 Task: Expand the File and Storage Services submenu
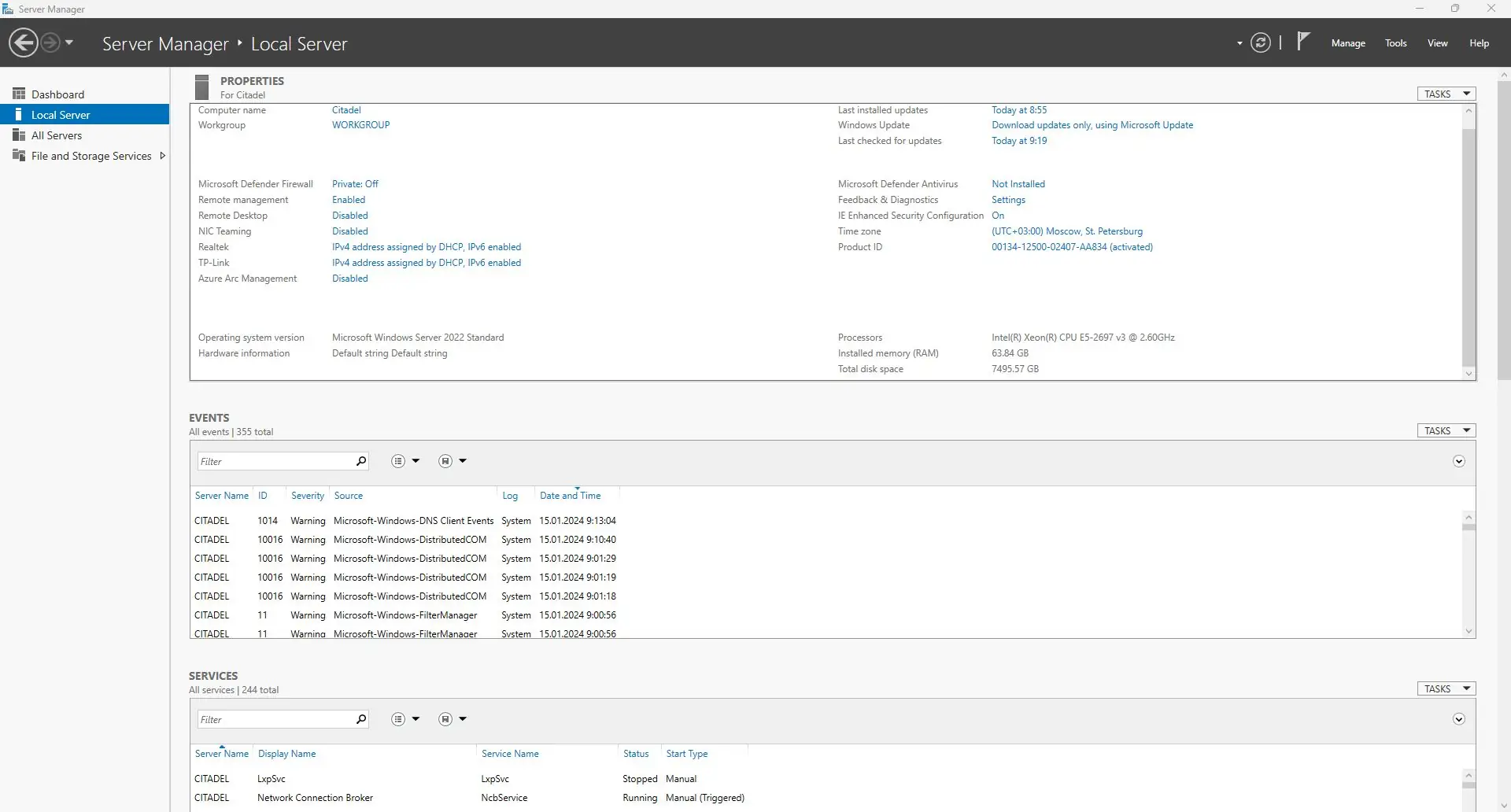[162, 156]
